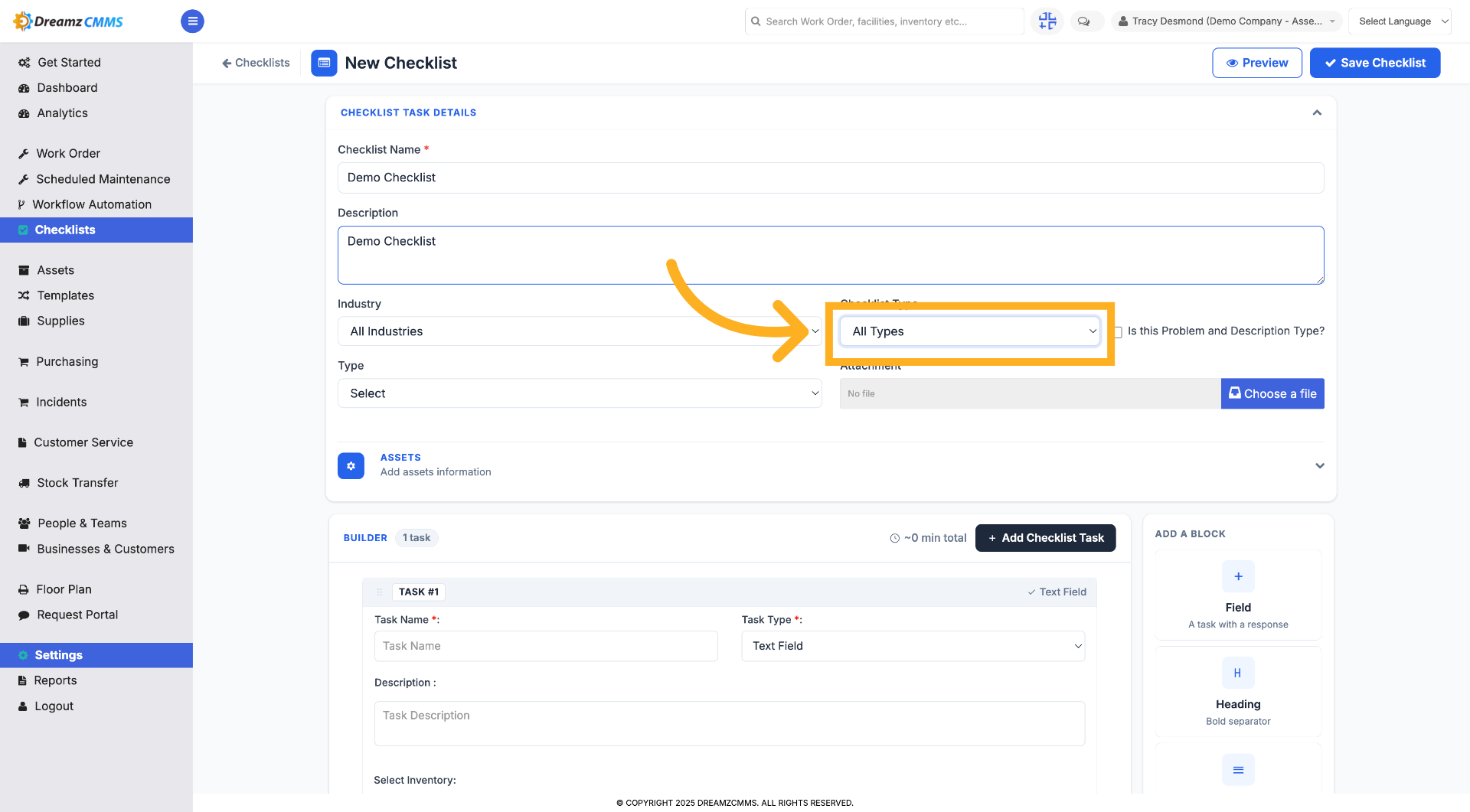Click the lines block icon below Heading

coord(1238,769)
